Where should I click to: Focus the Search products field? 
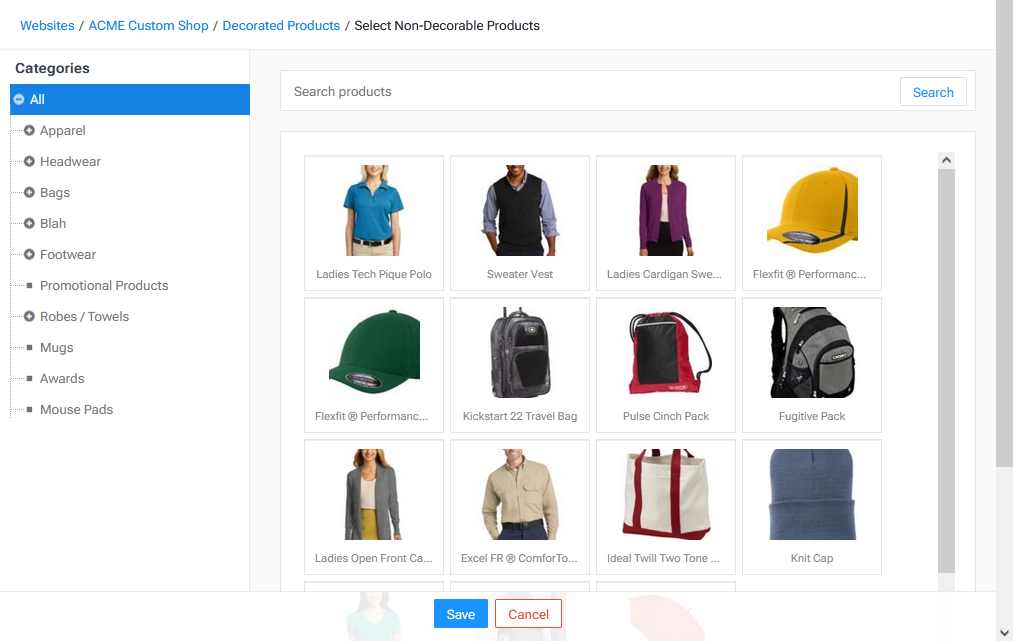pos(590,92)
